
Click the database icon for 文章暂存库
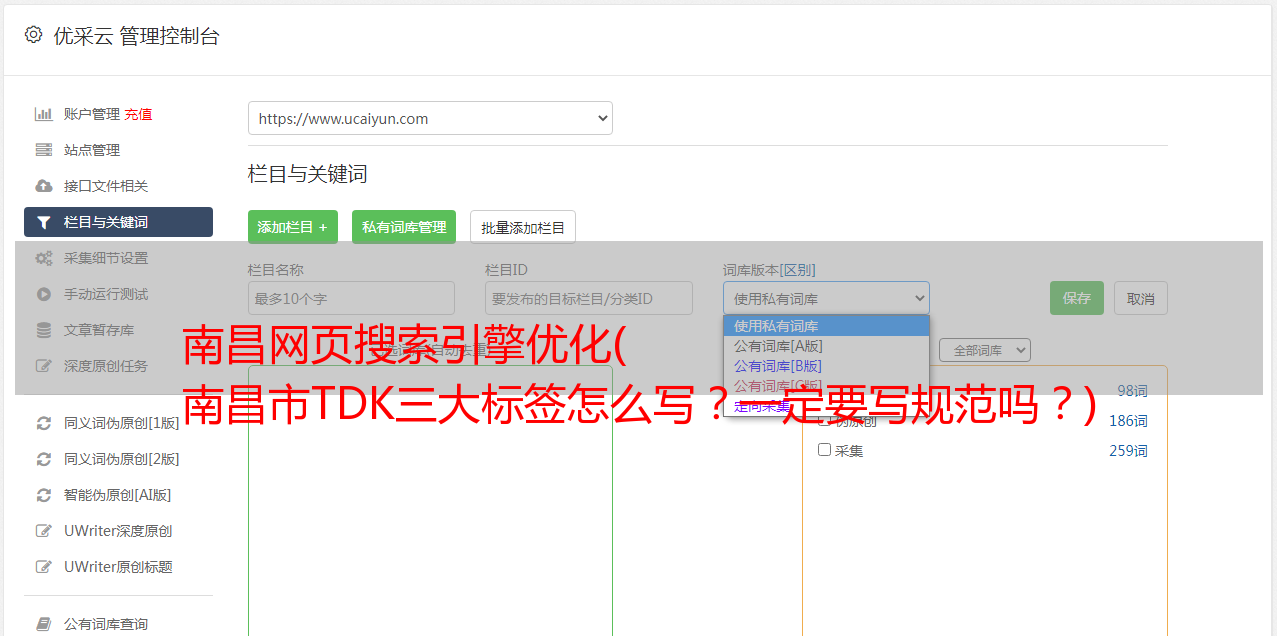(x=44, y=330)
